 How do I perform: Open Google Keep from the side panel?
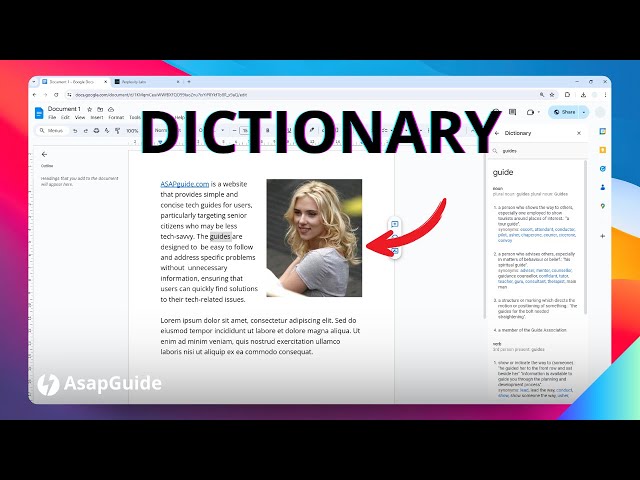pos(603,150)
